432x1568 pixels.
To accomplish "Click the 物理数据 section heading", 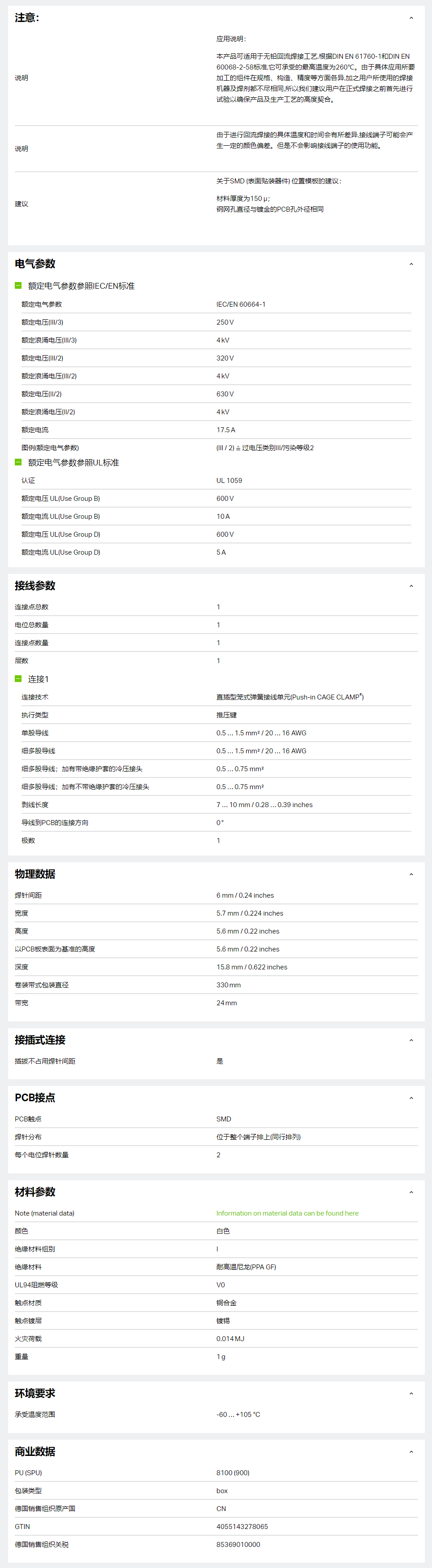I will coord(35,874).
